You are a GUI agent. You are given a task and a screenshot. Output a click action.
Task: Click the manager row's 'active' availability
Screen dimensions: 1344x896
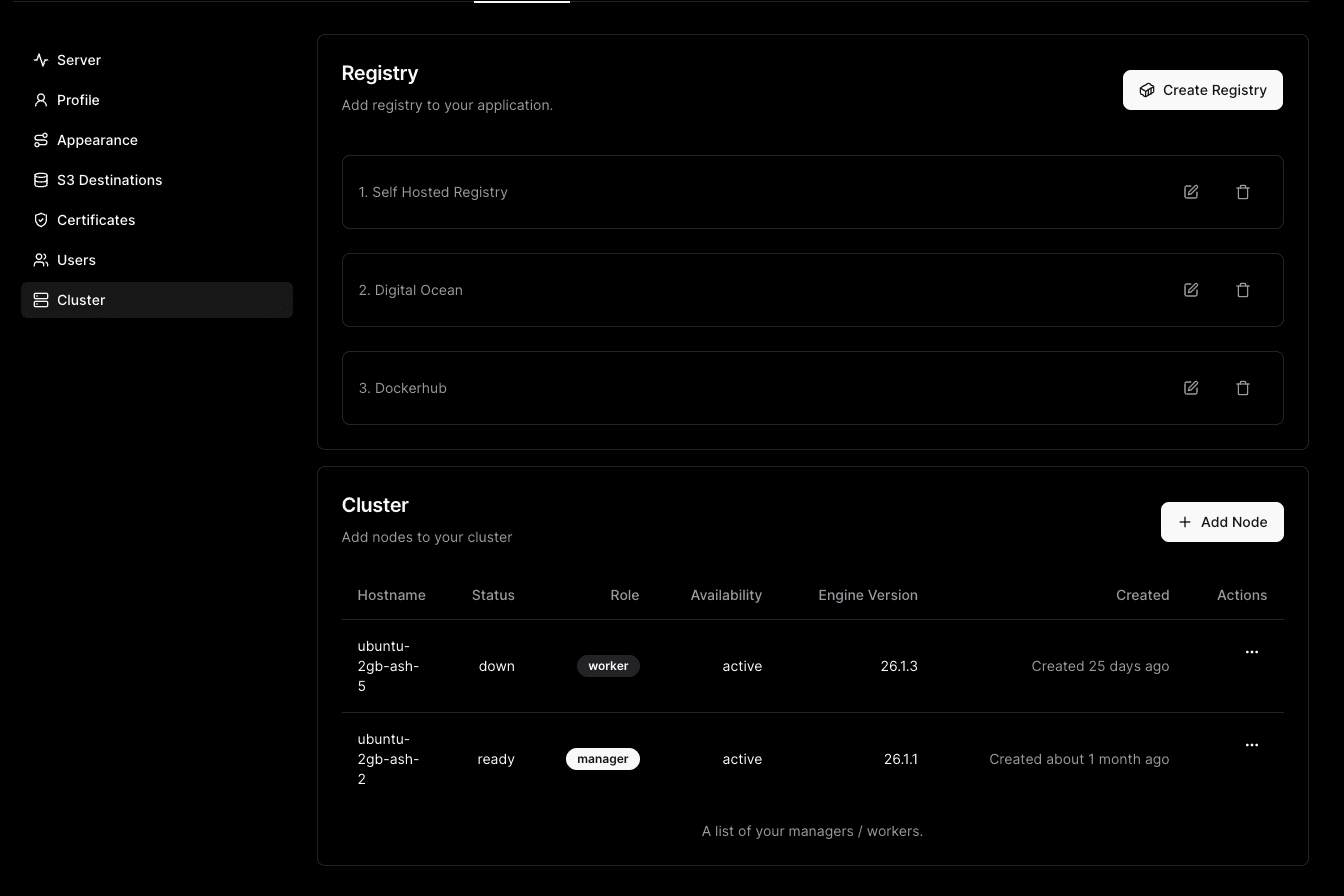[742, 759]
